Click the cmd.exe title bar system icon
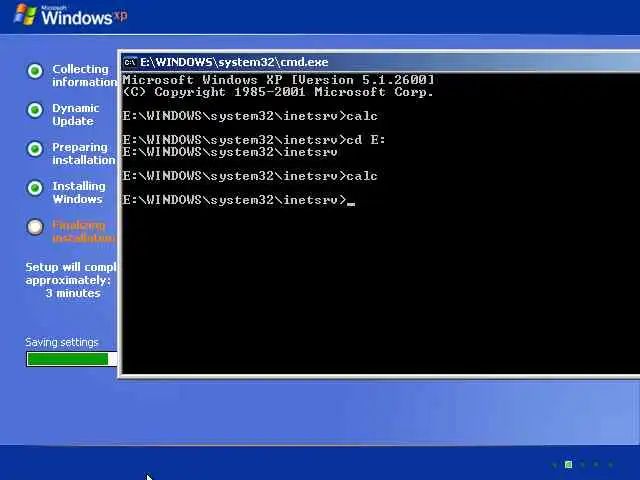This screenshot has height=480, width=640. point(130,62)
